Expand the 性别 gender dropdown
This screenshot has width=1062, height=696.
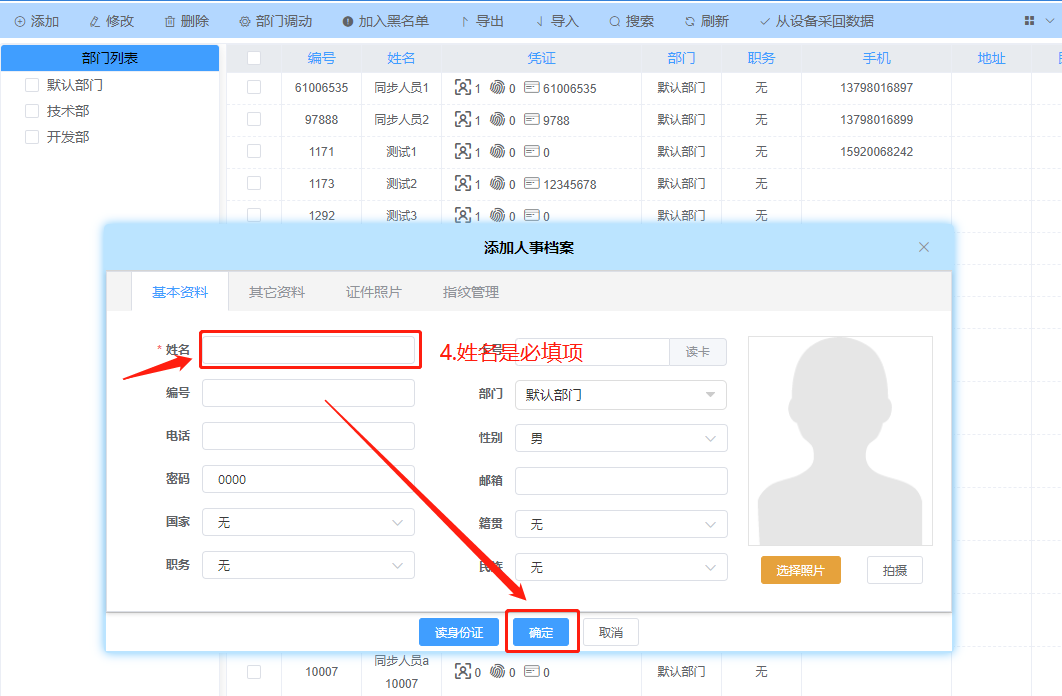click(620, 438)
